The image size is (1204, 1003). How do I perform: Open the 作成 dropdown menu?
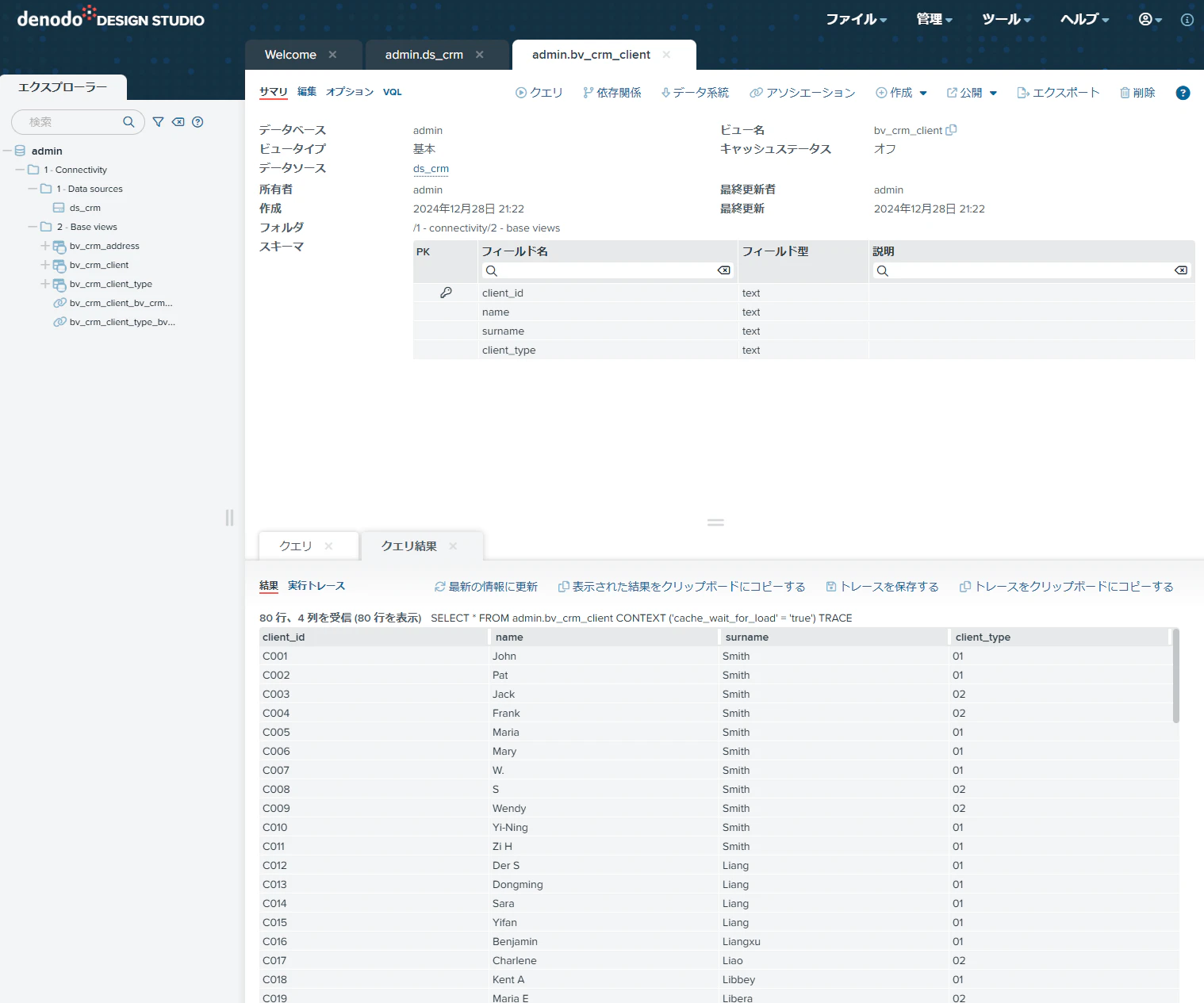(x=901, y=93)
